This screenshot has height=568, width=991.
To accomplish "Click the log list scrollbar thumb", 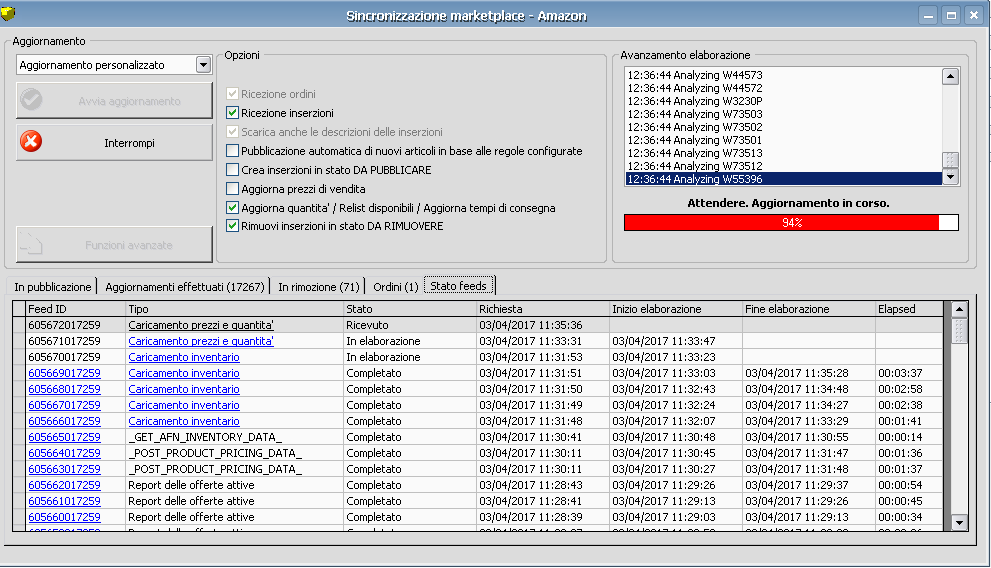I will (x=951, y=160).
